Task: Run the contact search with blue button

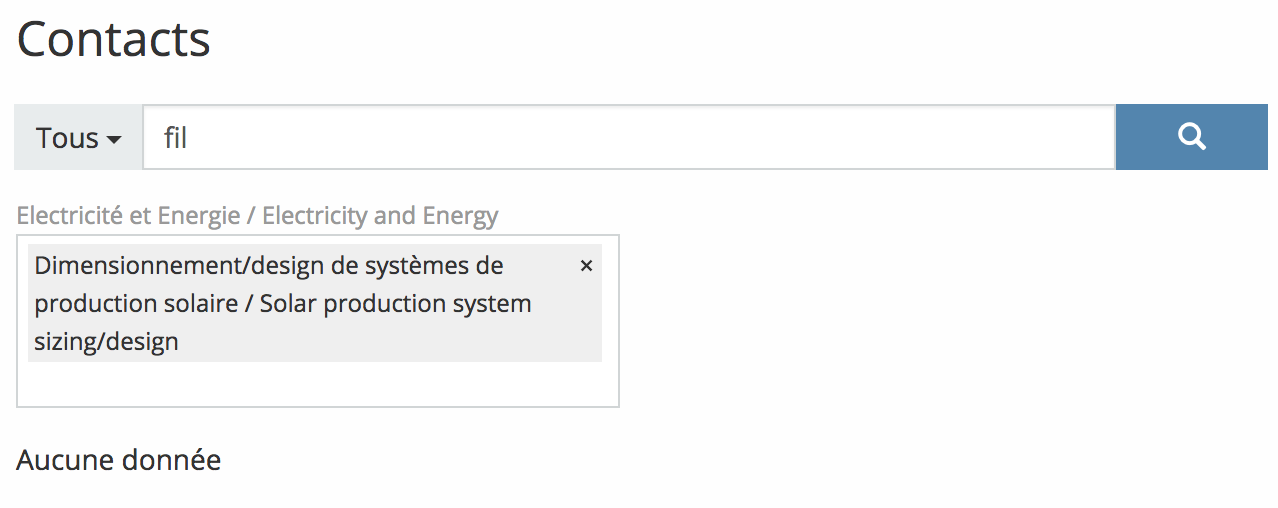Action: tap(1197, 137)
